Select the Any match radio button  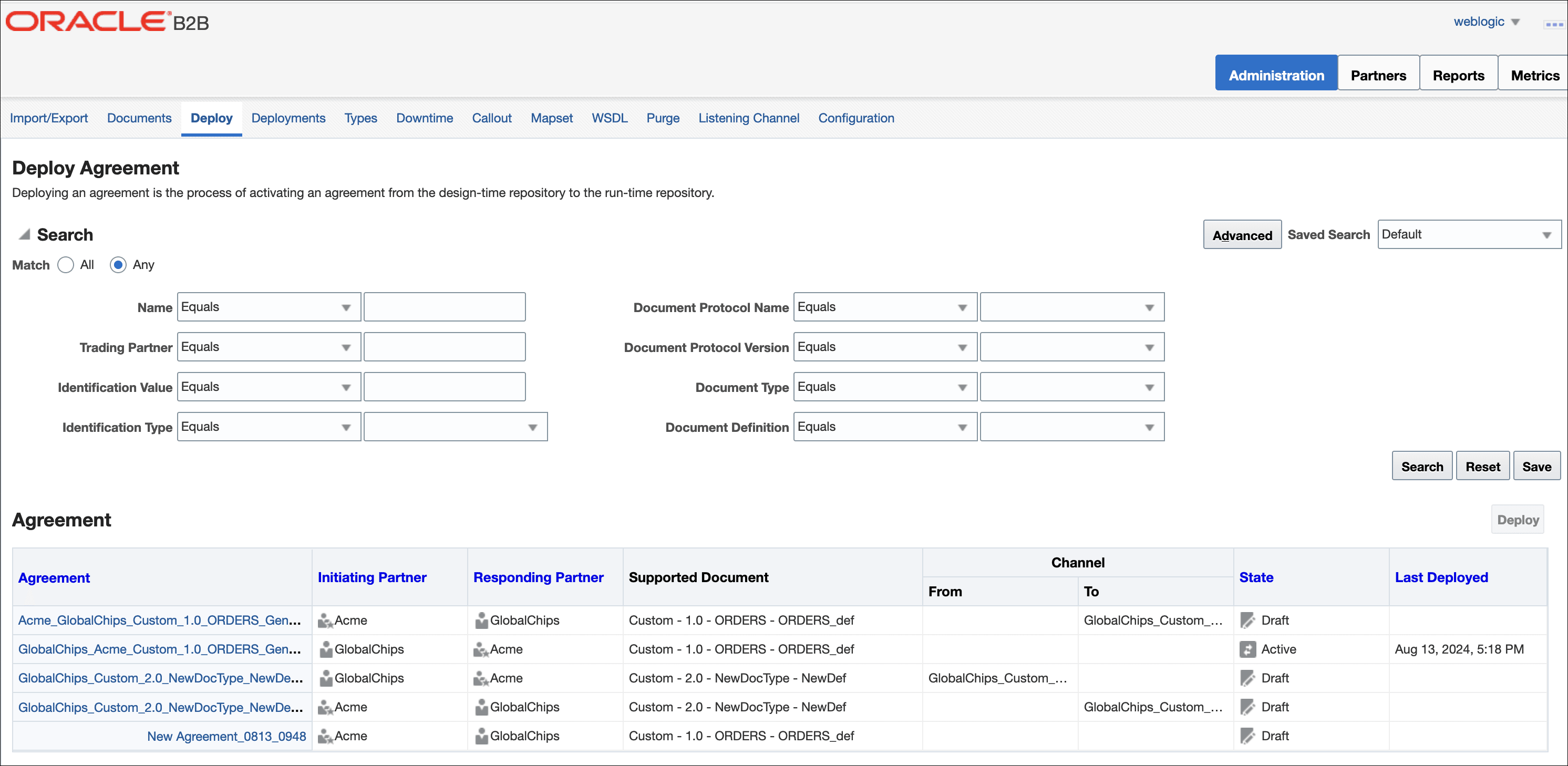point(118,265)
